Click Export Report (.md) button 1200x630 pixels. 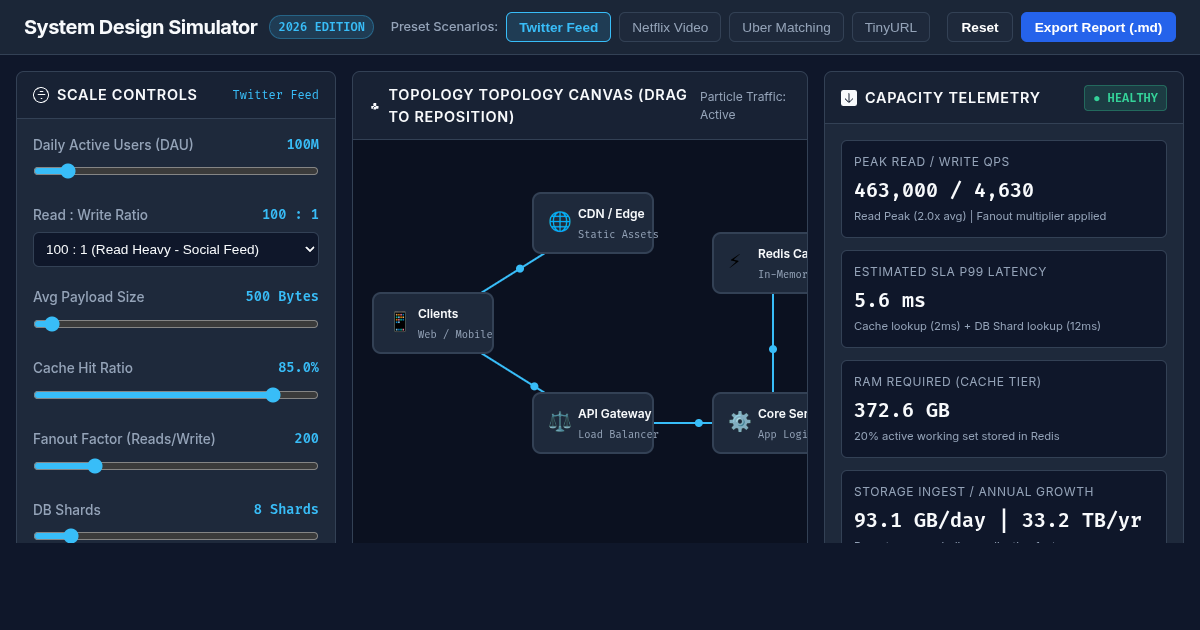tap(1098, 27)
